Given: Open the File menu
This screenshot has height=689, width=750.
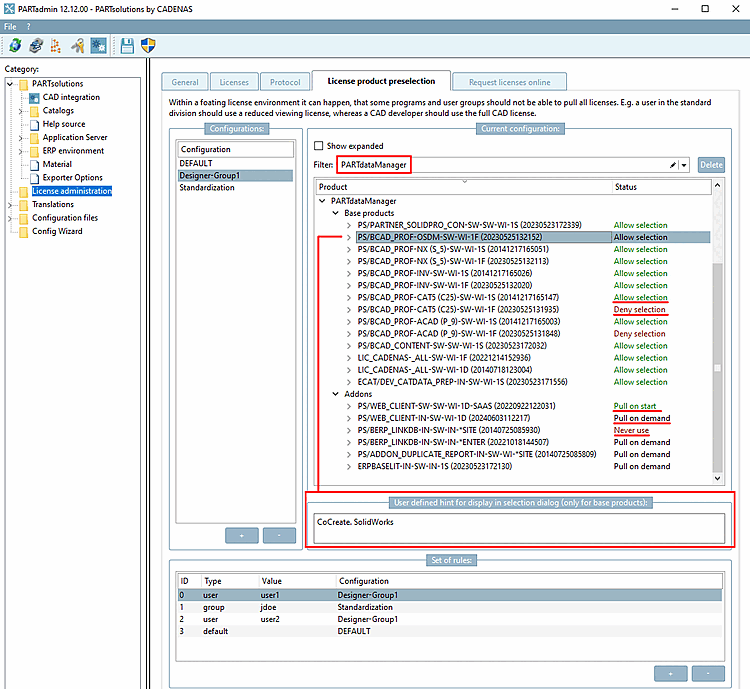Looking at the screenshot, I should [x=10, y=27].
